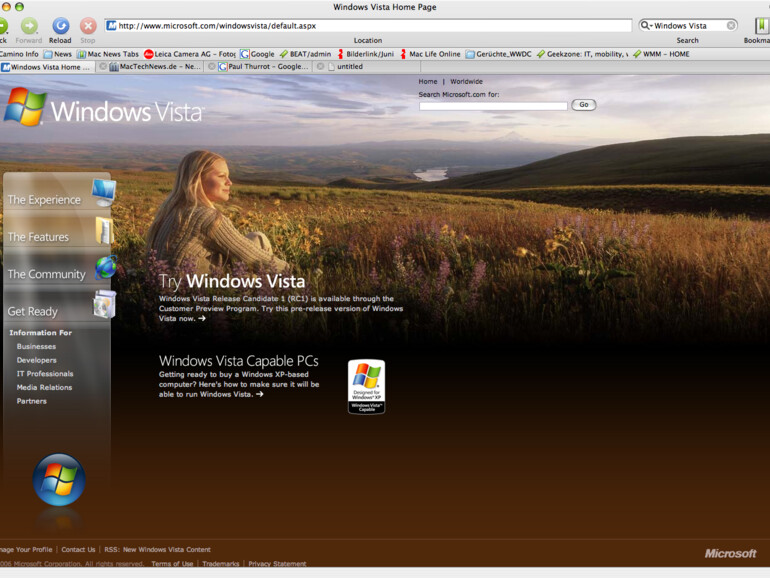Click the globe icon beside The Community

[x=106, y=267]
